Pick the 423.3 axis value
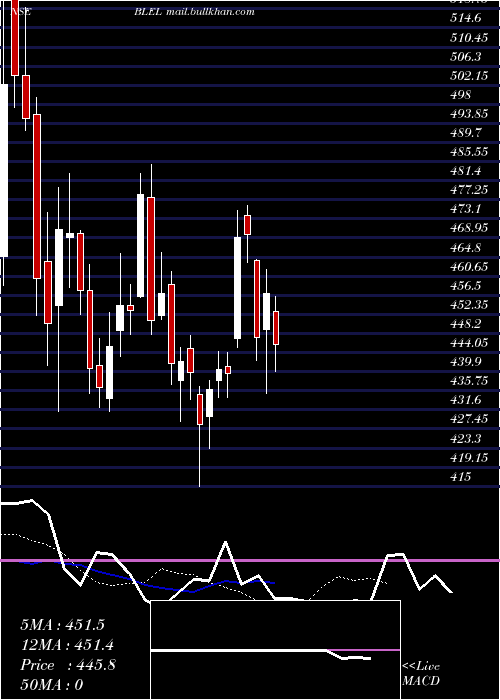This screenshot has width=500, height=700. point(466,438)
